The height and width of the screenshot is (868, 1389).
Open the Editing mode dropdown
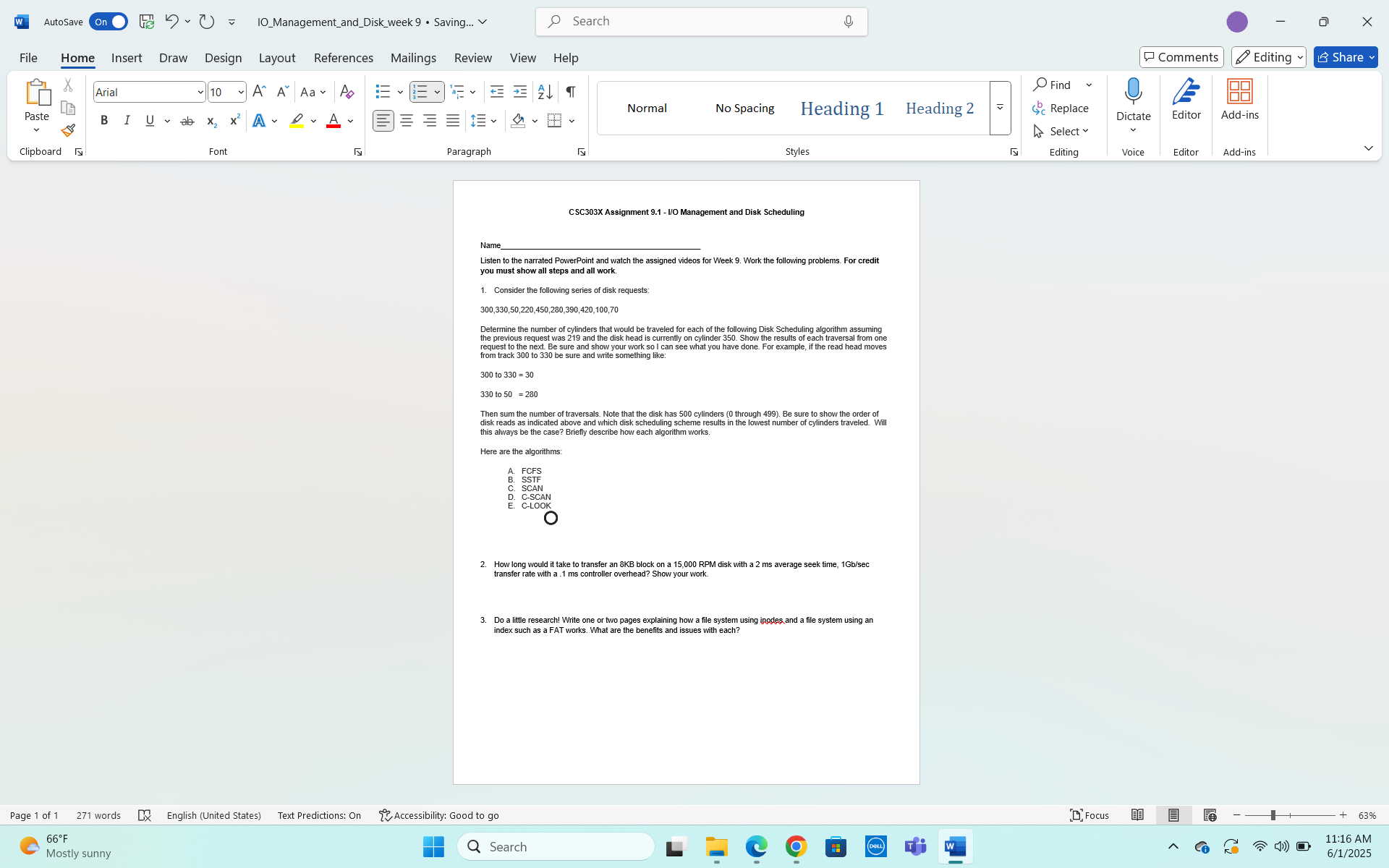point(1269,57)
